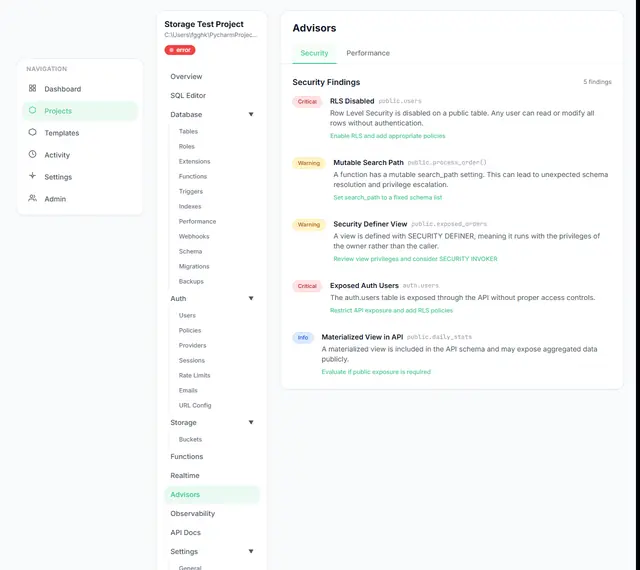The height and width of the screenshot is (570, 640).
Task: Open Policies under Auth
Action: pyautogui.click(x=190, y=331)
